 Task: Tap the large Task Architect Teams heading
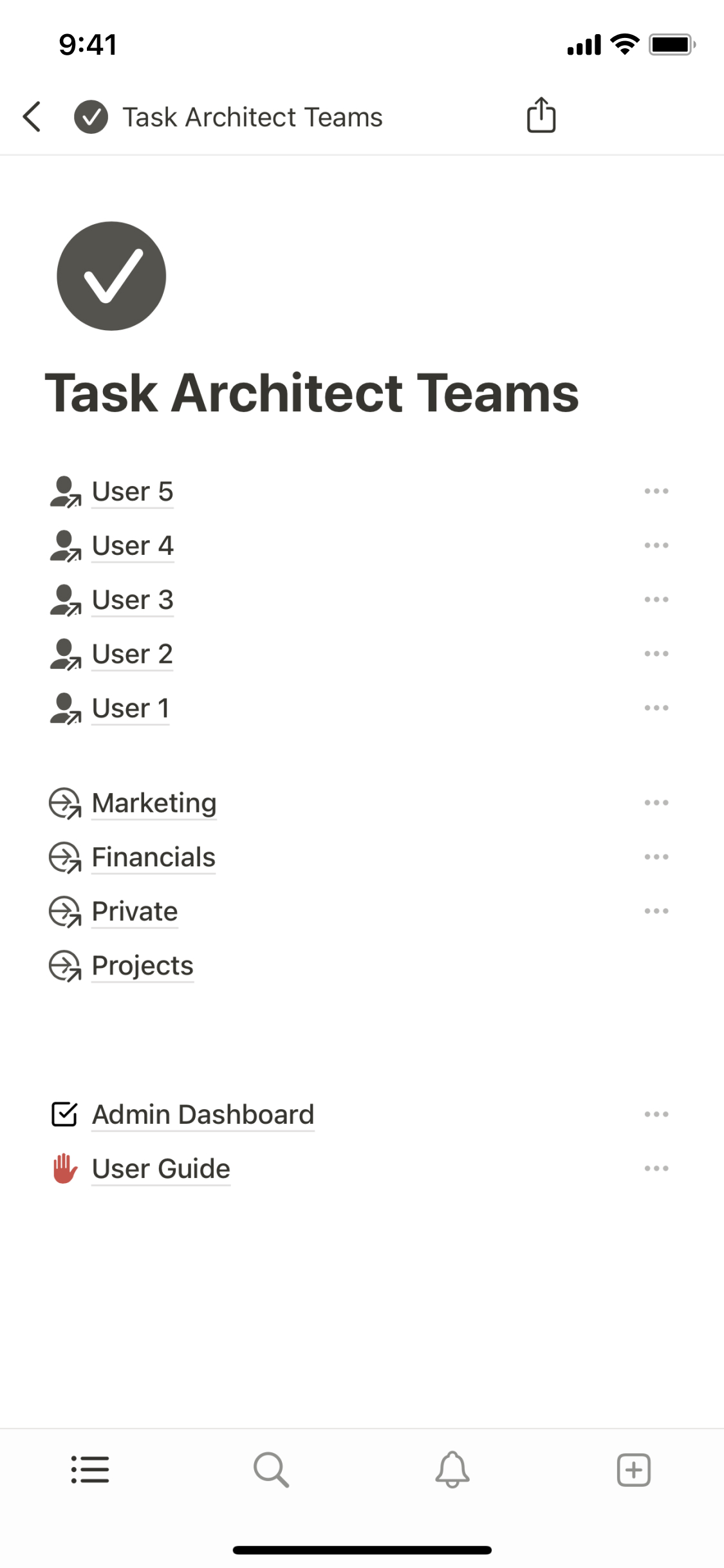point(311,393)
